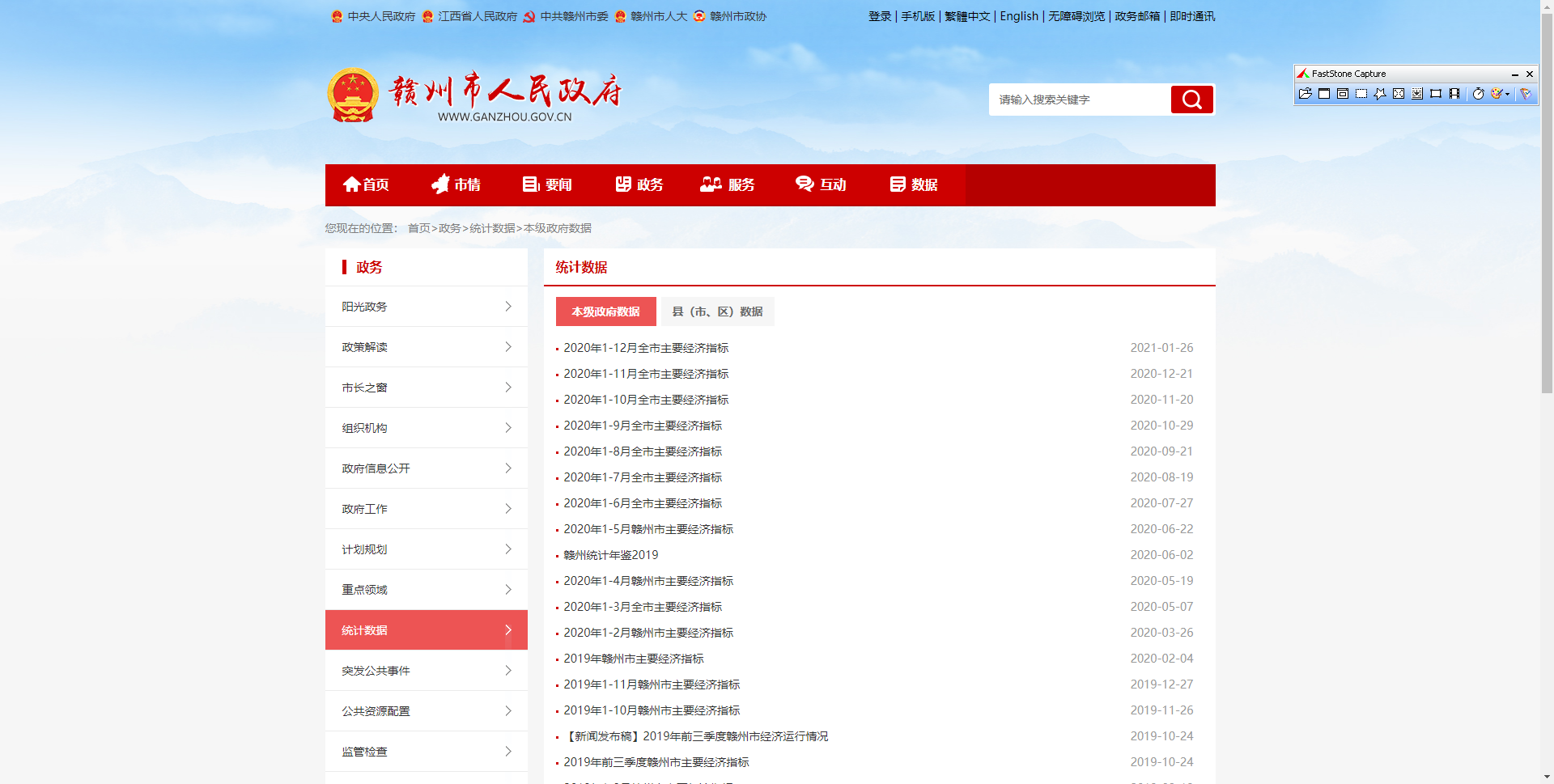Expand 市长之窗 sidebar chevron
The width and height of the screenshot is (1554, 784).
click(x=508, y=388)
